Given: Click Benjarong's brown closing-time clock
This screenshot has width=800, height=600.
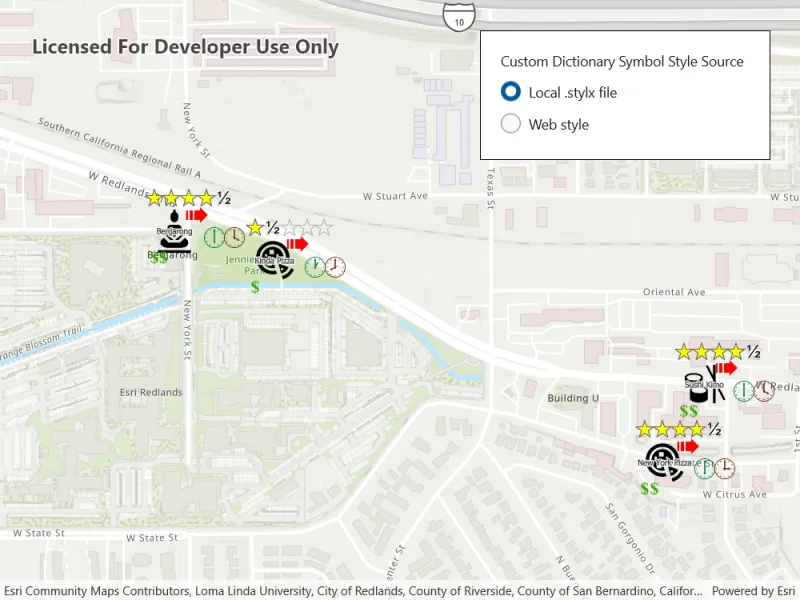Looking at the screenshot, I should 235,237.
